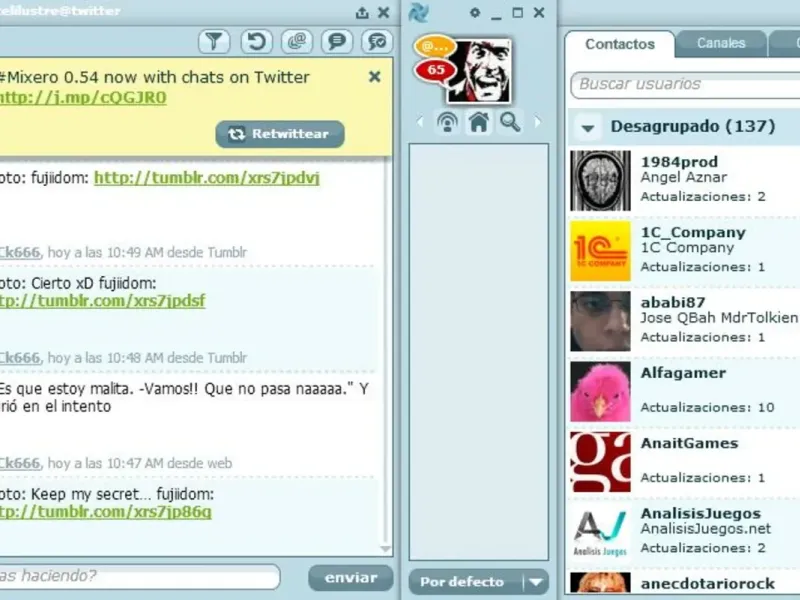Click the ababi87 avatar

(x=601, y=321)
